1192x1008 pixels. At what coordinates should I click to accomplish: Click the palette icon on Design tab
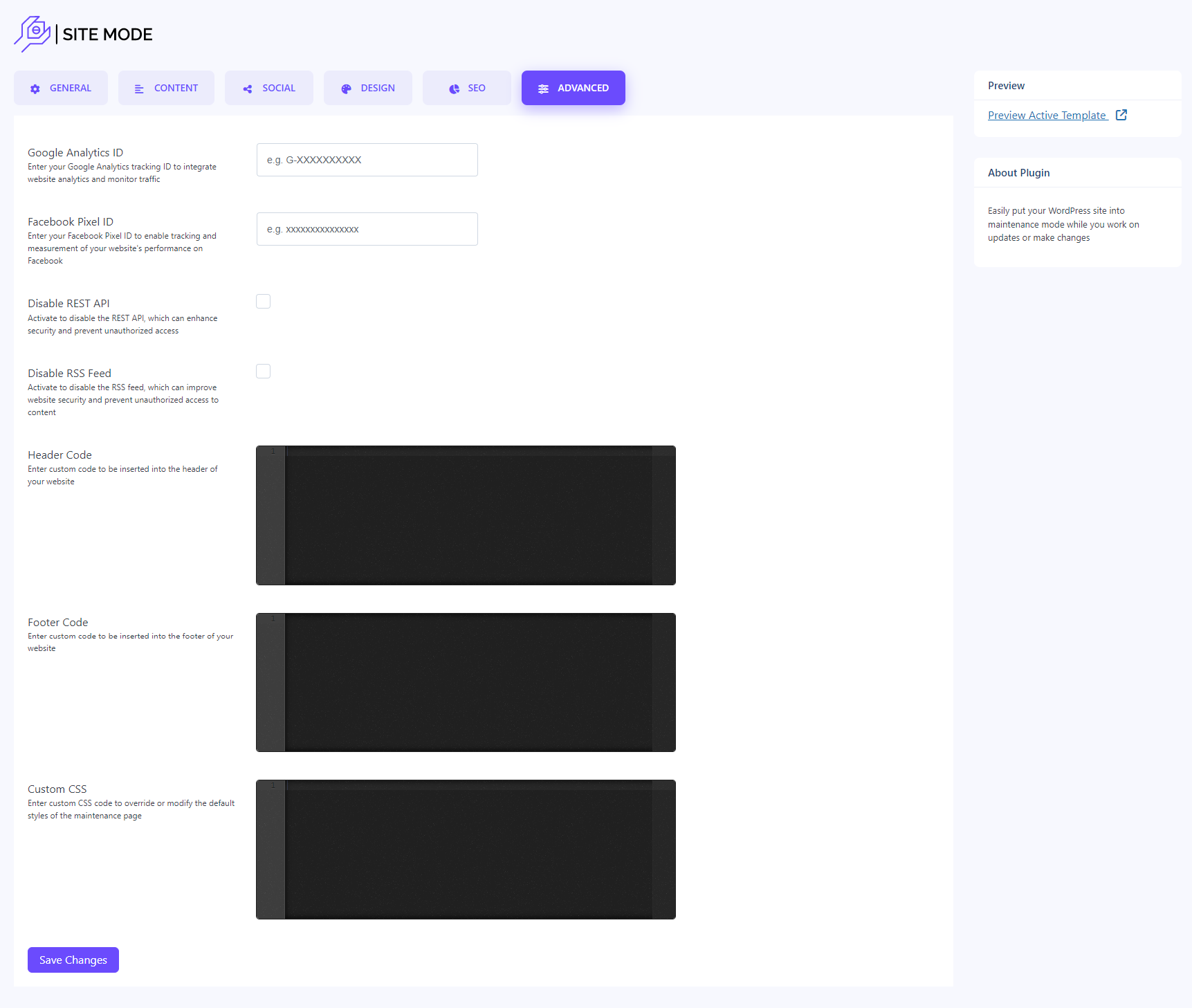tap(347, 89)
